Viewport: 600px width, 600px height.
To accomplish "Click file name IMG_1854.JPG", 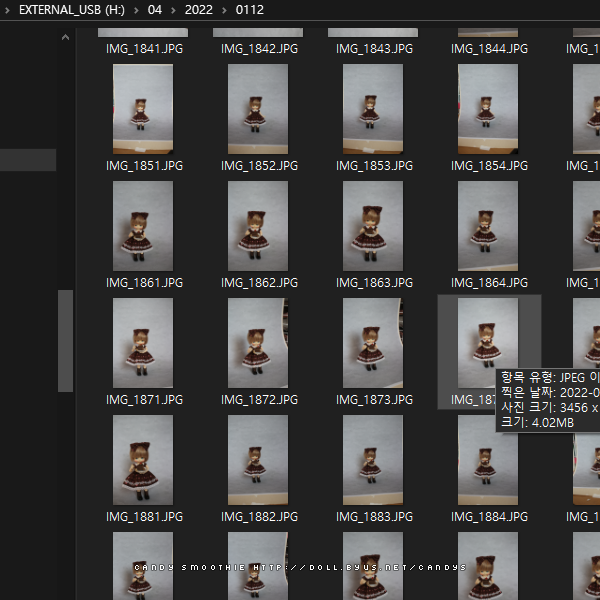I will pos(489,166).
